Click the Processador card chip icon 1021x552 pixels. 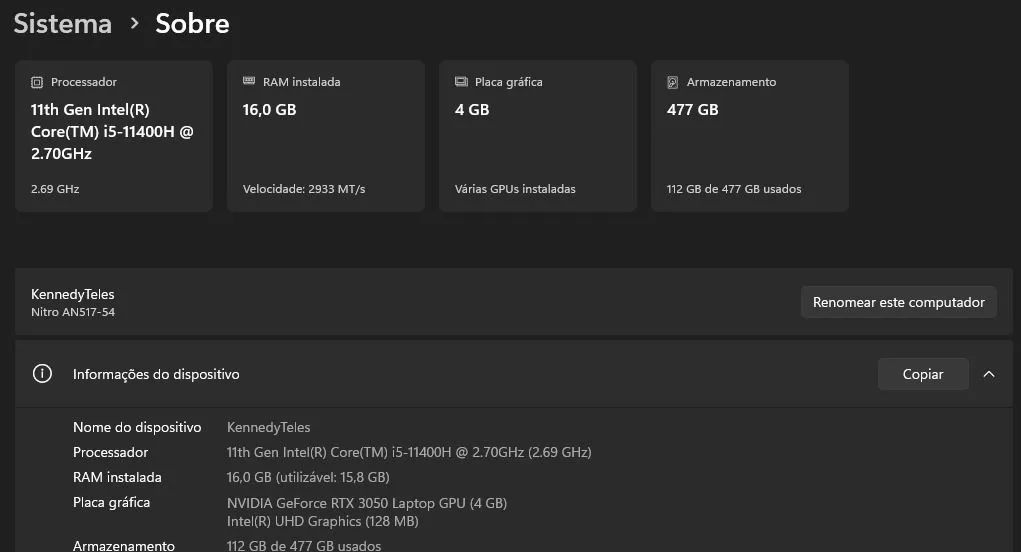[x=37, y=82]
